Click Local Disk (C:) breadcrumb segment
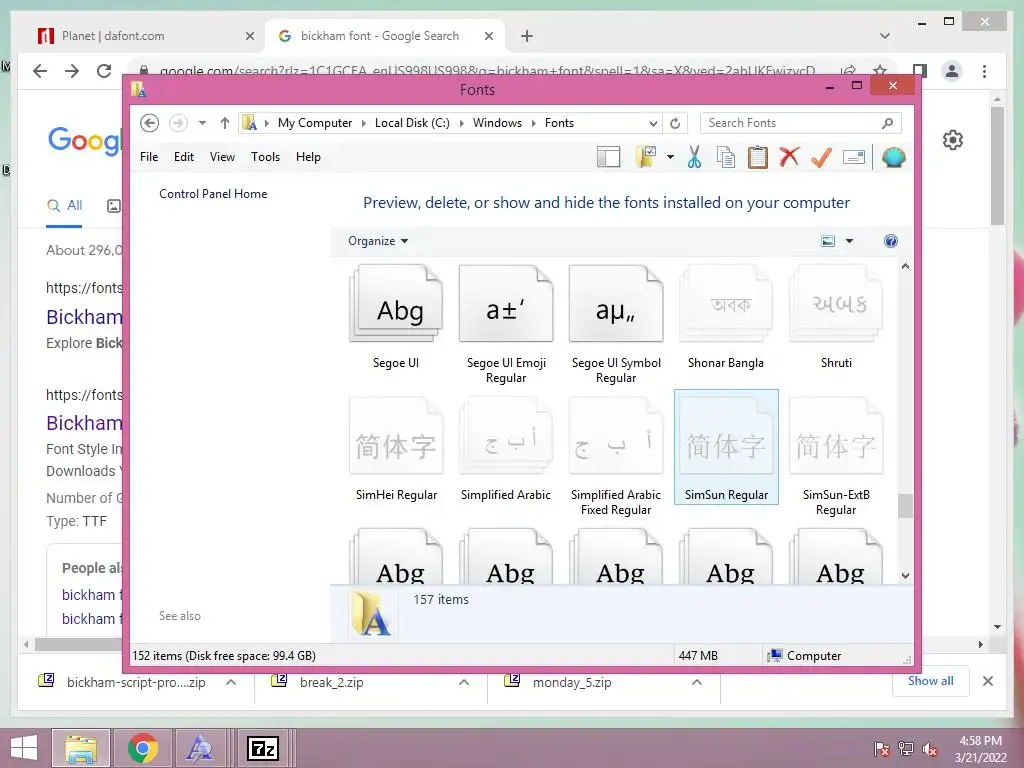Viewport: 1024px width, 768px height. tap(412, 123)
